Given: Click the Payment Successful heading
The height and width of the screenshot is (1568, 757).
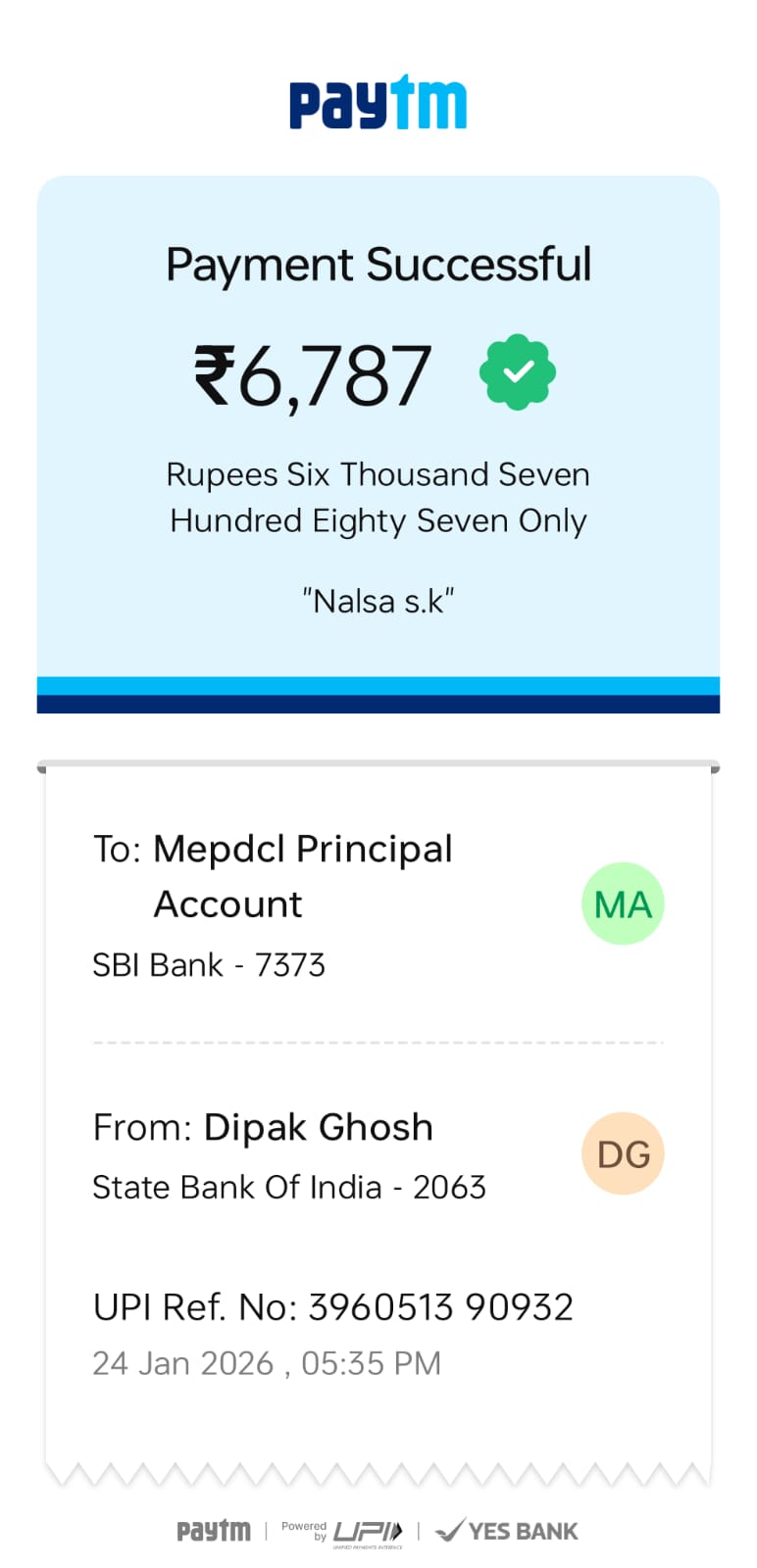Looking at the screenshot, I should 378,265.
